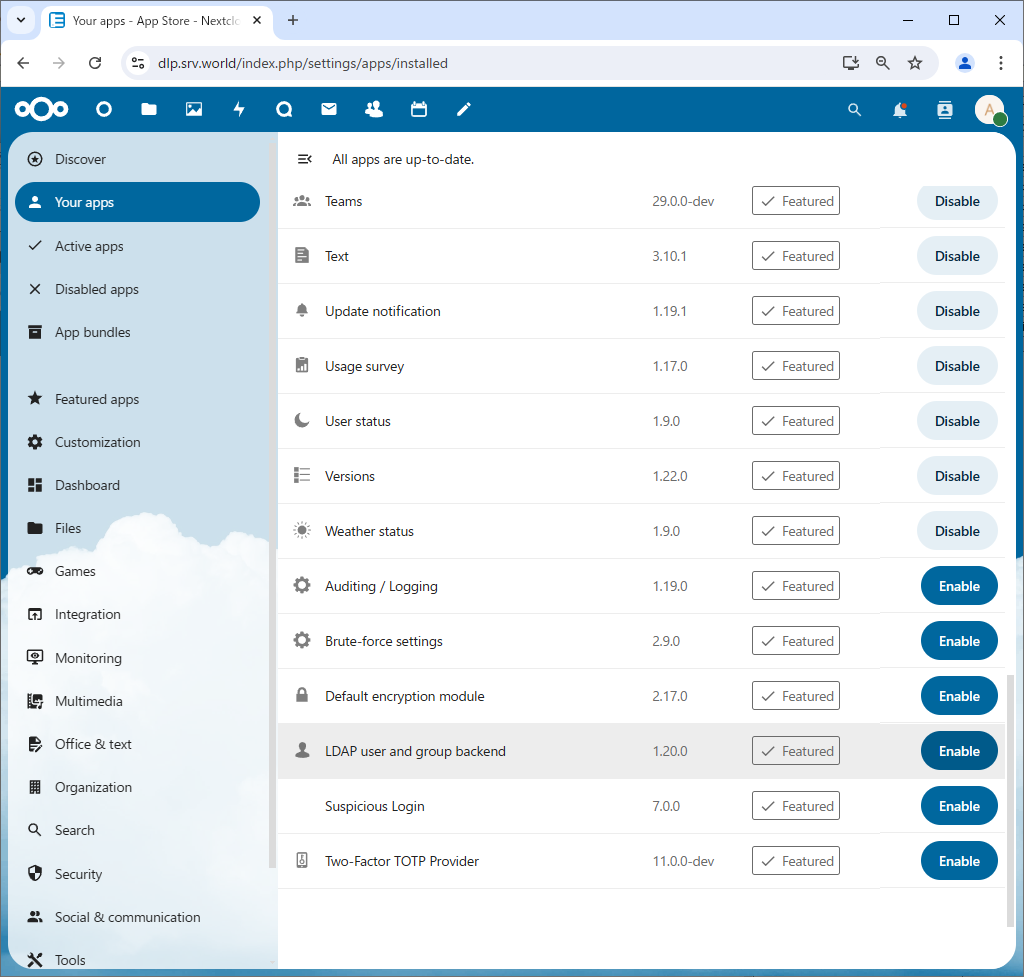Open Monitoring category
Viewport: 1024px width, 977px height.
click(138, 658)
